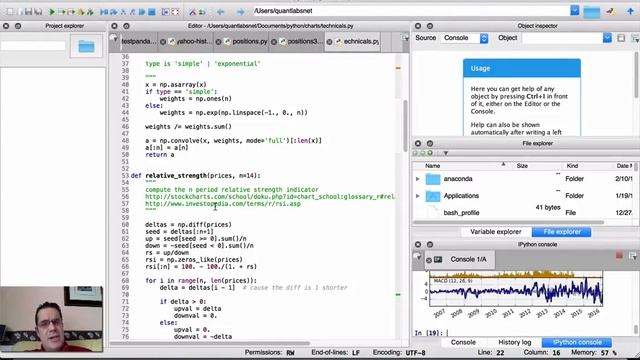The width and height of the screenshot is (640, 360).
Task: Open the Source Console dropdown
Action: 464,38
